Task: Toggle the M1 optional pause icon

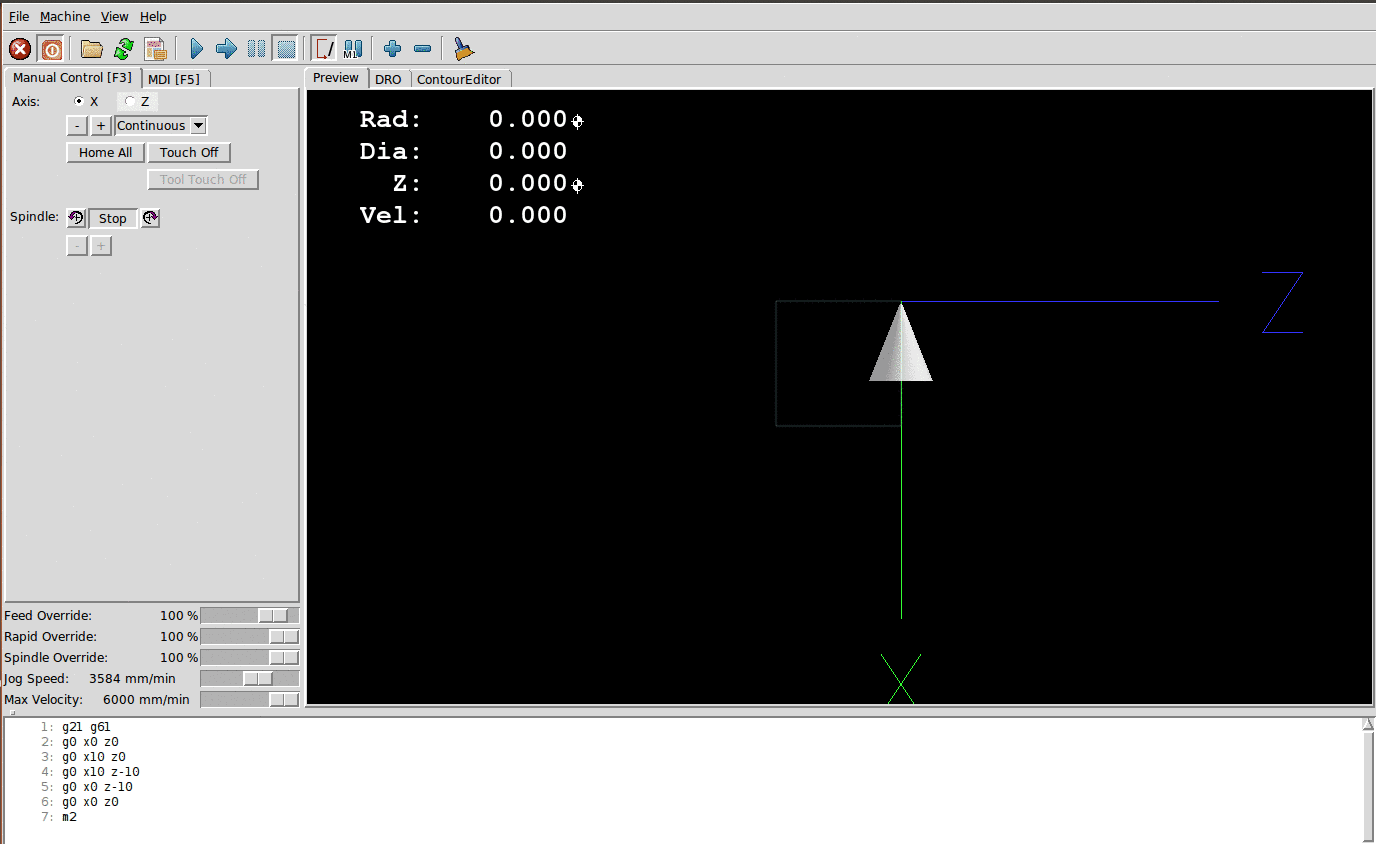Action: (x=353, y=48)
